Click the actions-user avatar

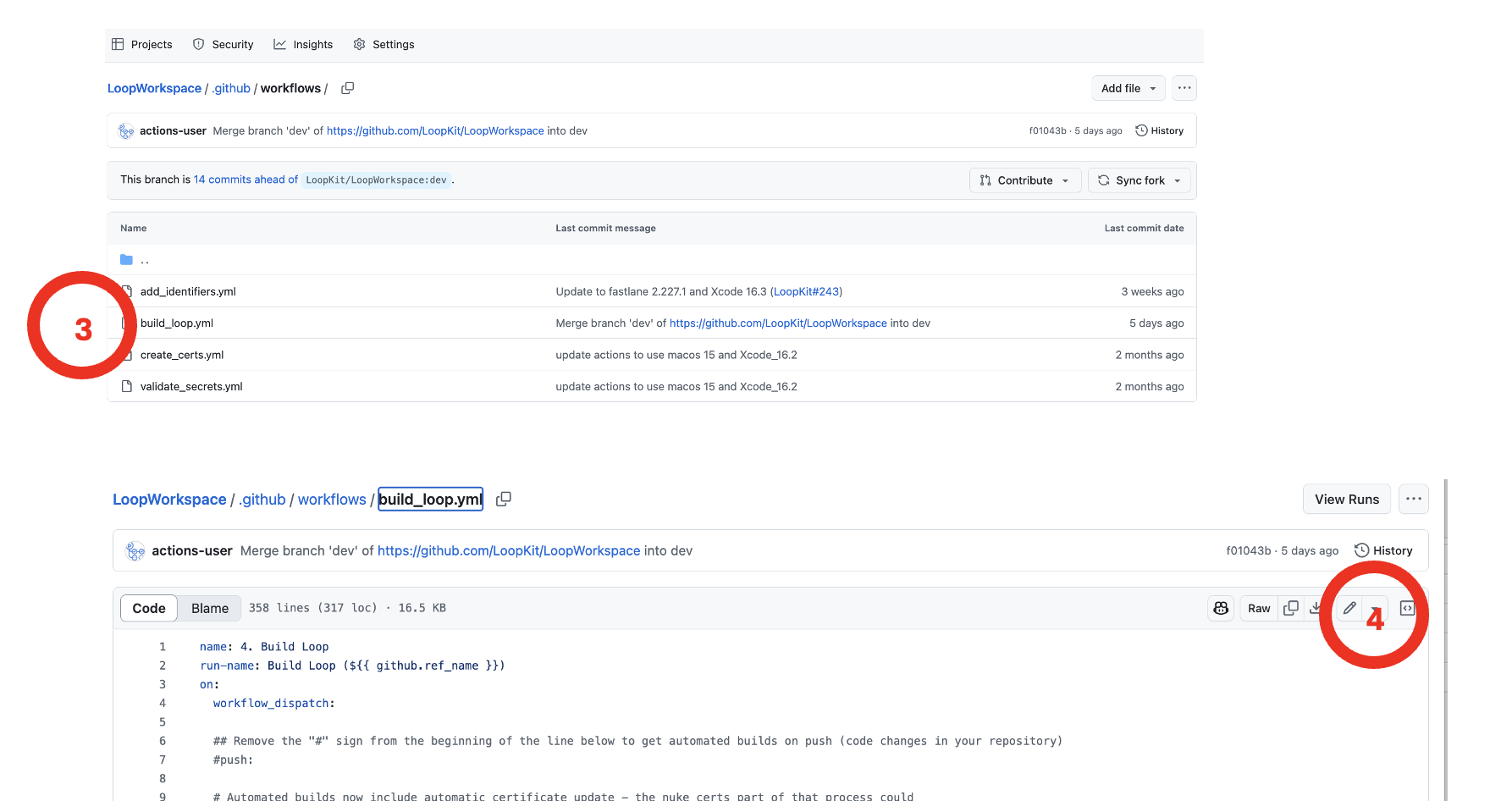click(x=135, y=550)
